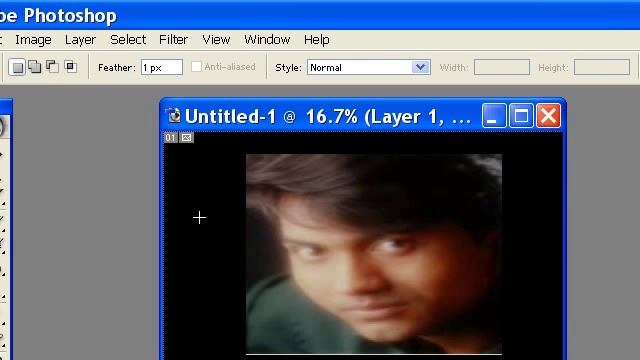Maximize the Untitled-1 document window
Viewport: 640px width, 360px height.
coord(521,116)
